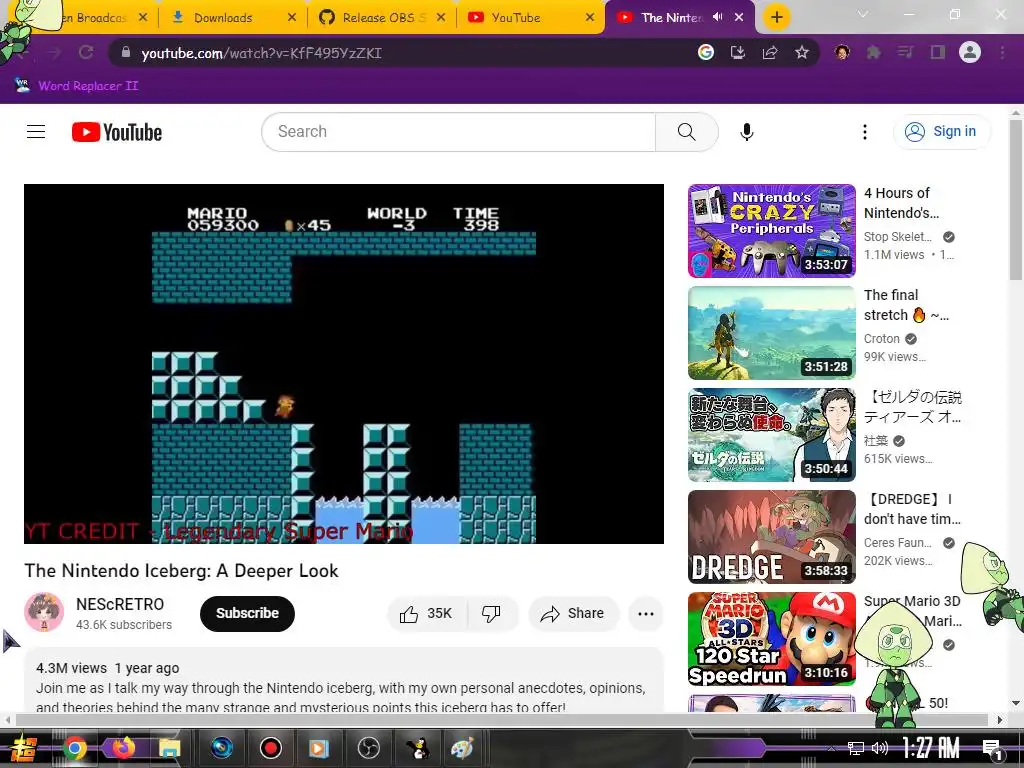Open Nintendo's Crazy Peripherals video thumbnail
This screenshot has width=1024, height=768.
pyautogui.click(x=772, y=231)
